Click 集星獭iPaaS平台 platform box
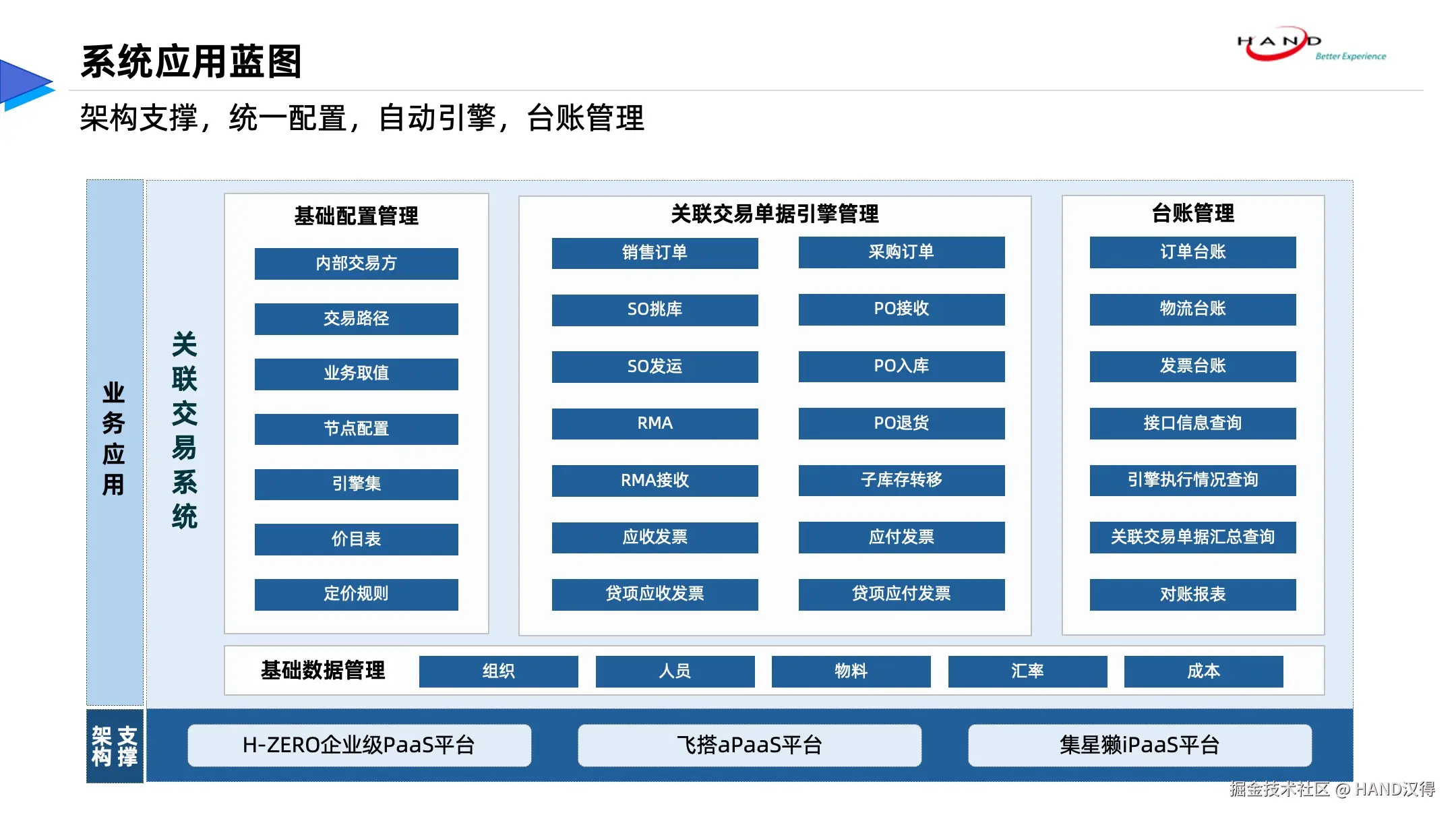 1140,746
